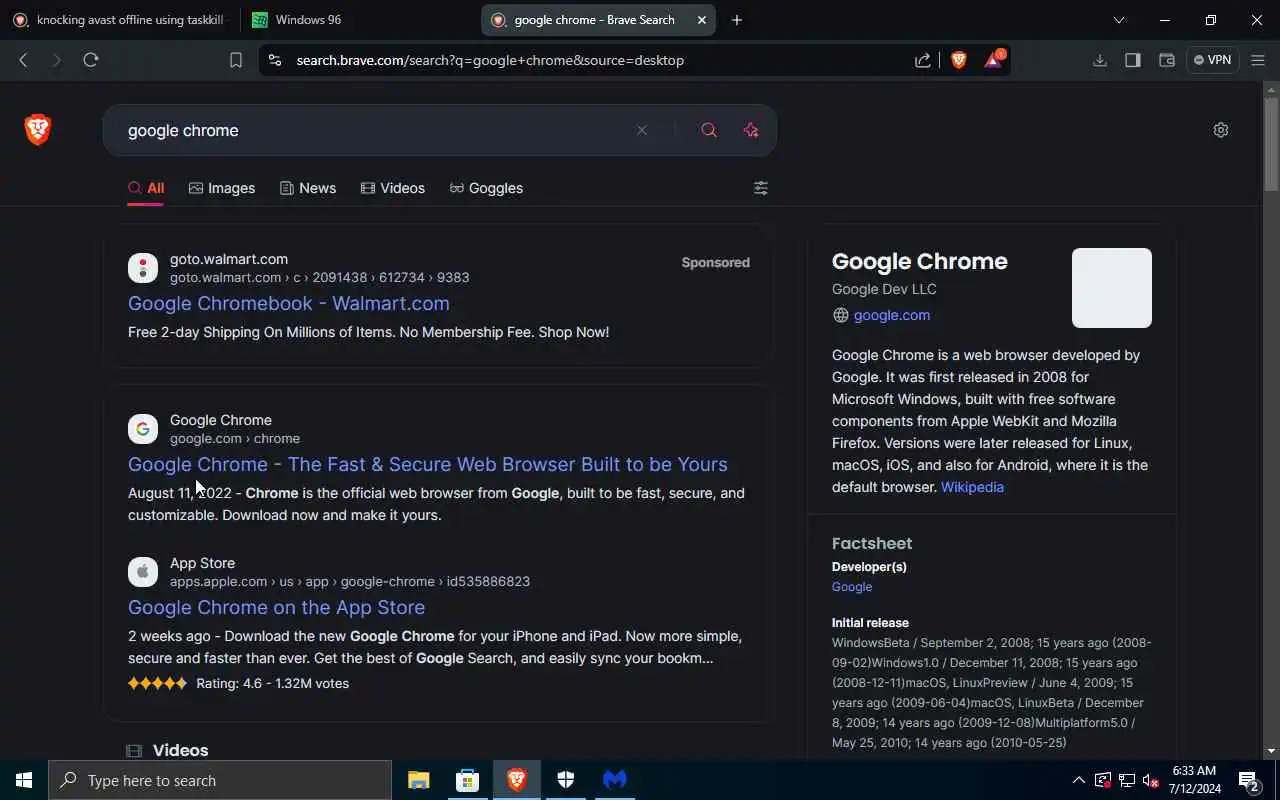Ask AI answer sparkle icon

[x=751, y=130]
